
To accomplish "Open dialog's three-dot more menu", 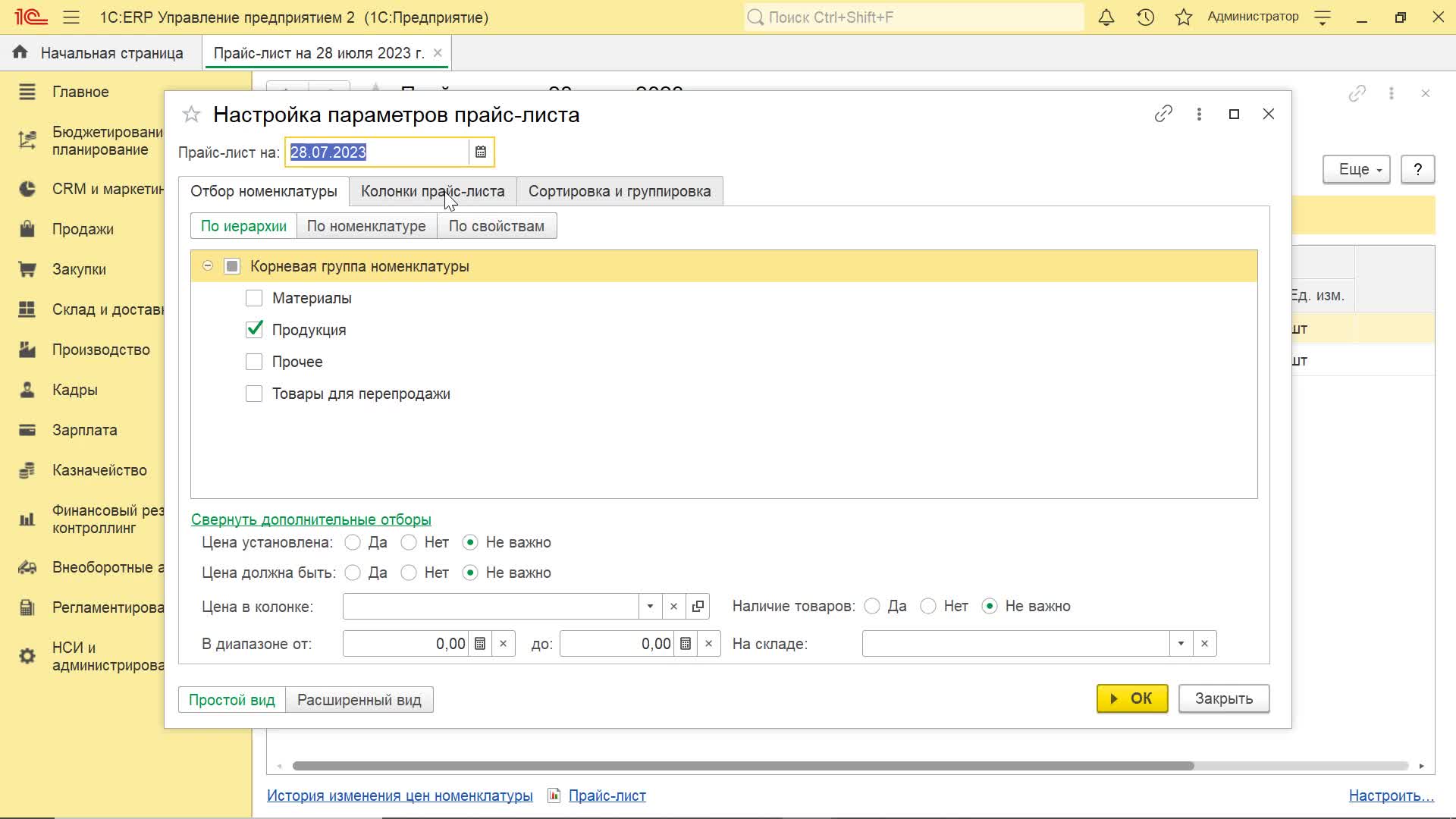I will click(1199, 114).
